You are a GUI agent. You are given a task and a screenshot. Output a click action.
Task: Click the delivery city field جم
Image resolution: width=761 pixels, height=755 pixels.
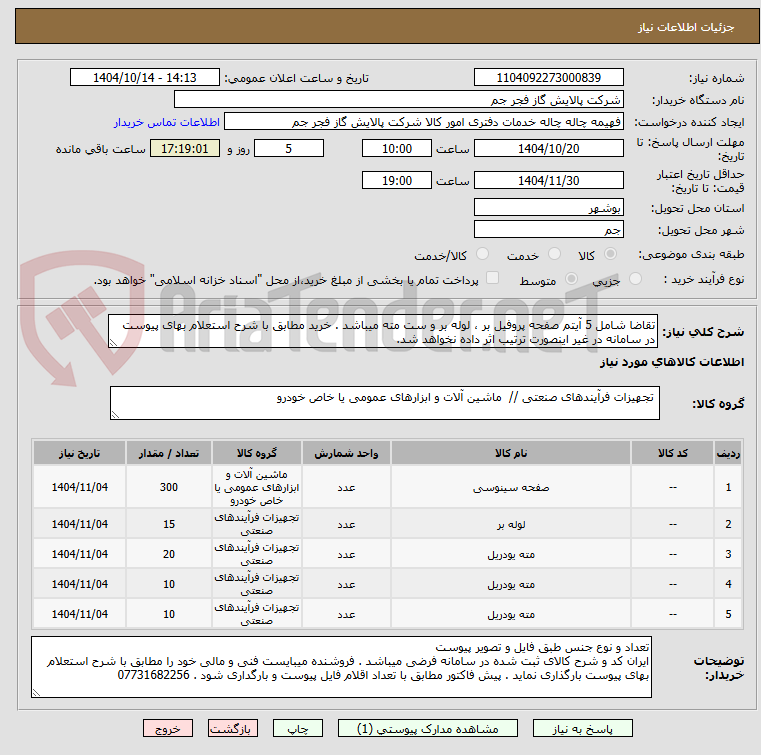click(x=548, y=230)
